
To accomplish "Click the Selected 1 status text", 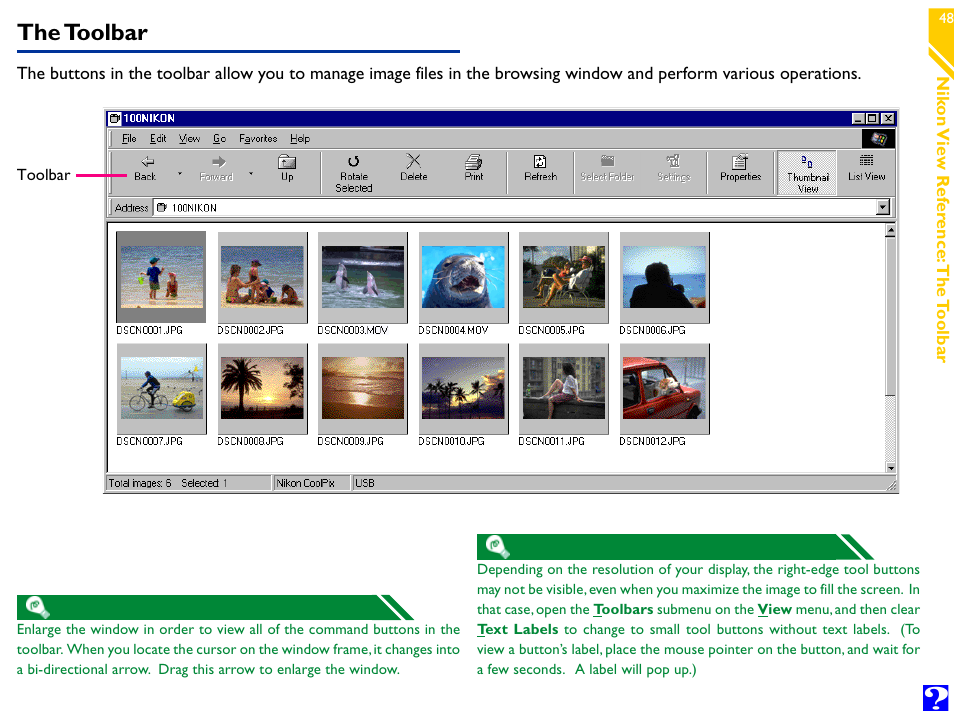I will (x=204, y=483).
